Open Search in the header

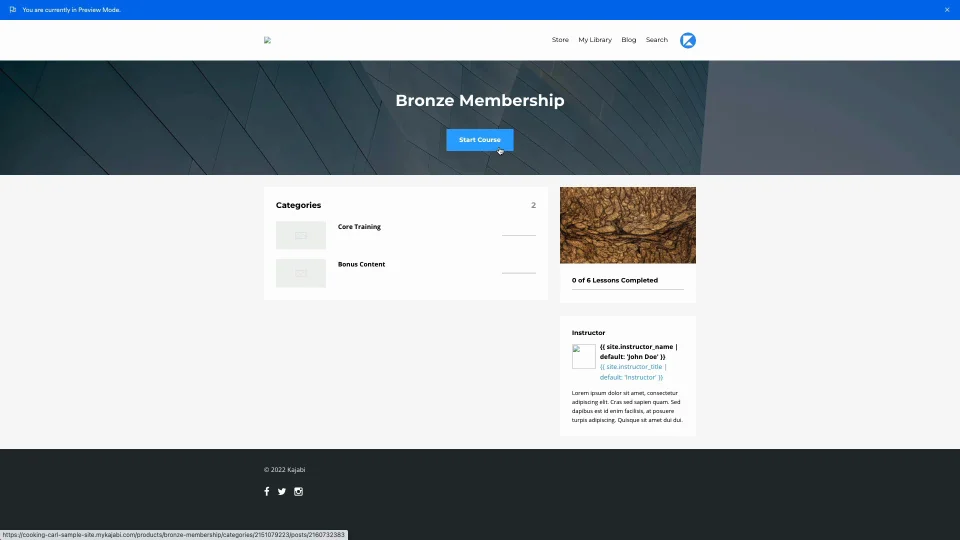click(x=656, y=40)
